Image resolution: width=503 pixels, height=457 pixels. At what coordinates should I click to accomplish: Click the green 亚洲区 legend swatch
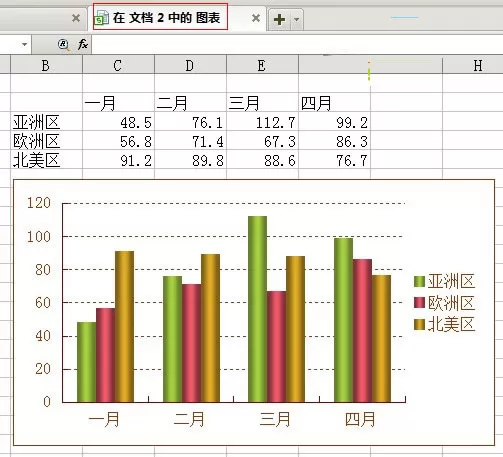pyautogui.click(x=419, y=281)
